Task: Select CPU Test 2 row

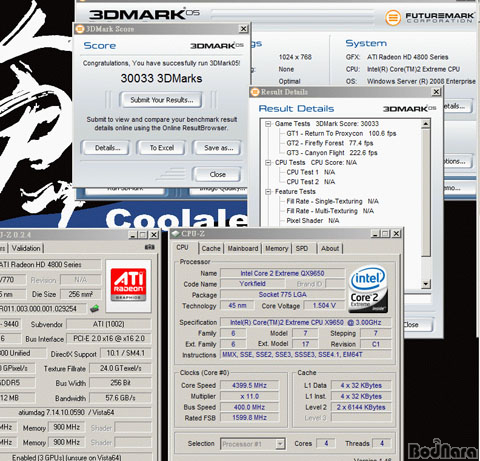Action: (x=311, y=182)
